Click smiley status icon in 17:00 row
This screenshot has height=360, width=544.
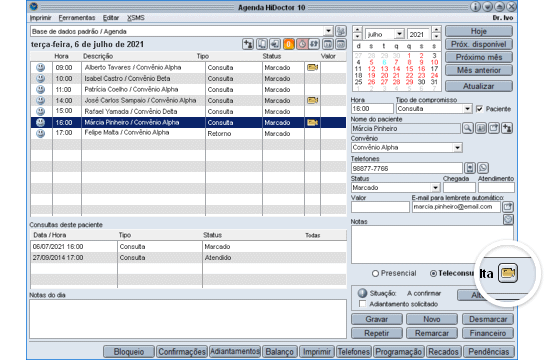point(41,133)
